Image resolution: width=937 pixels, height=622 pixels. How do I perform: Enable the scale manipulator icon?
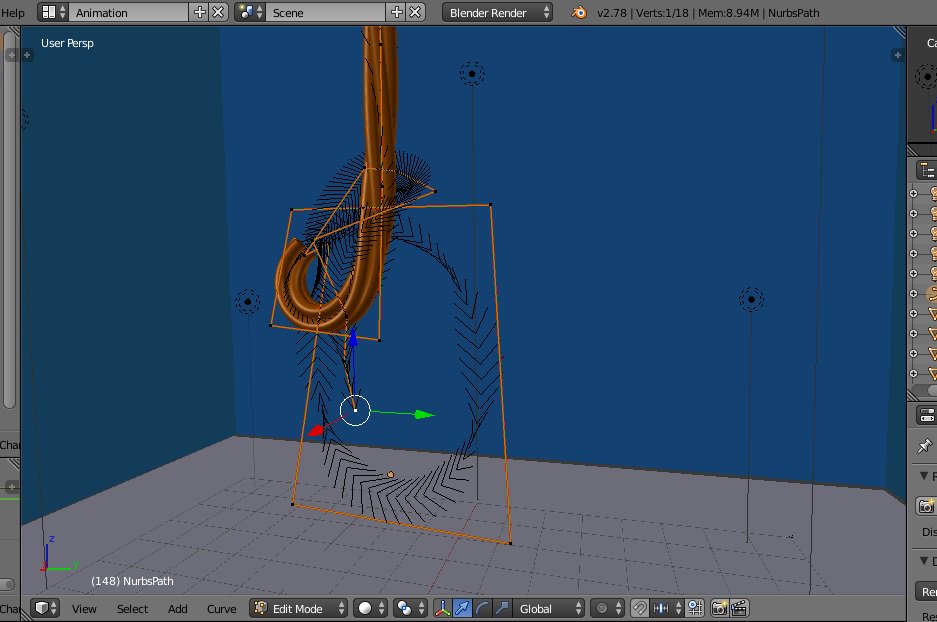[x=501, y=608]
